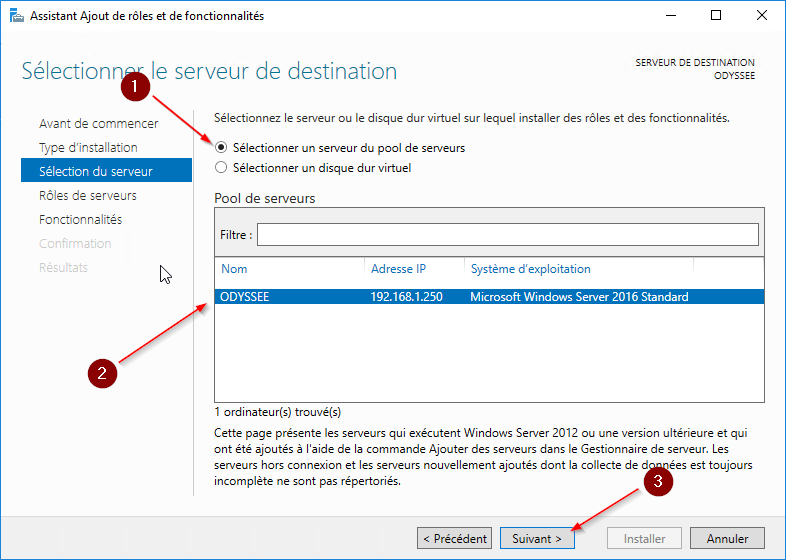
Task: Close the wizard with the X button
Action: tap(762, 16)
